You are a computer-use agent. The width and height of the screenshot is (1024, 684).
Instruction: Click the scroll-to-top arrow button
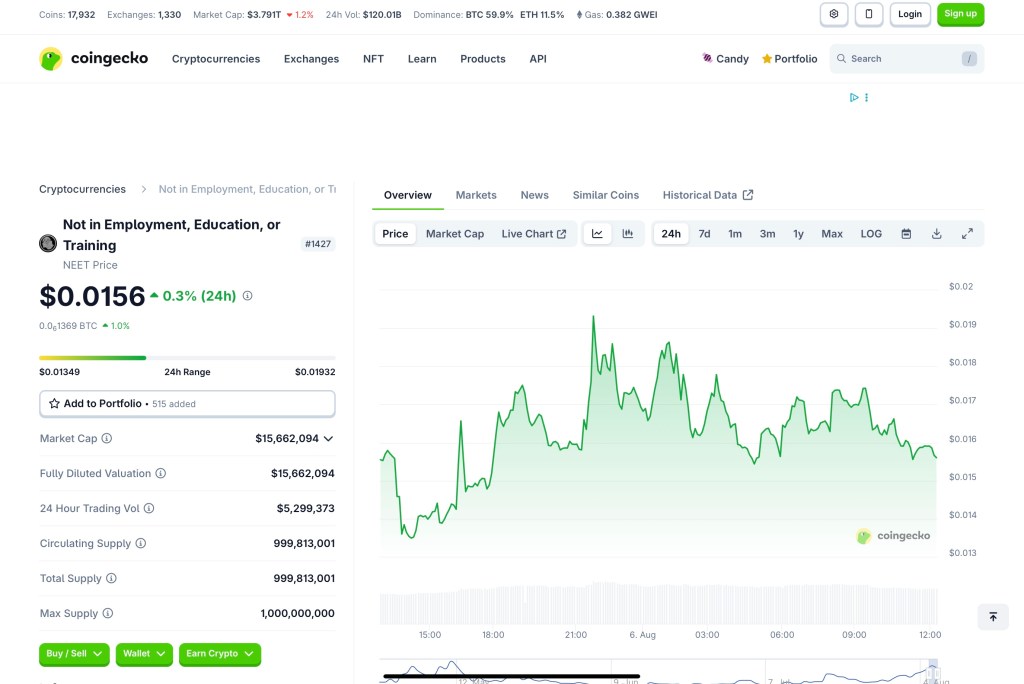point(993,617)
